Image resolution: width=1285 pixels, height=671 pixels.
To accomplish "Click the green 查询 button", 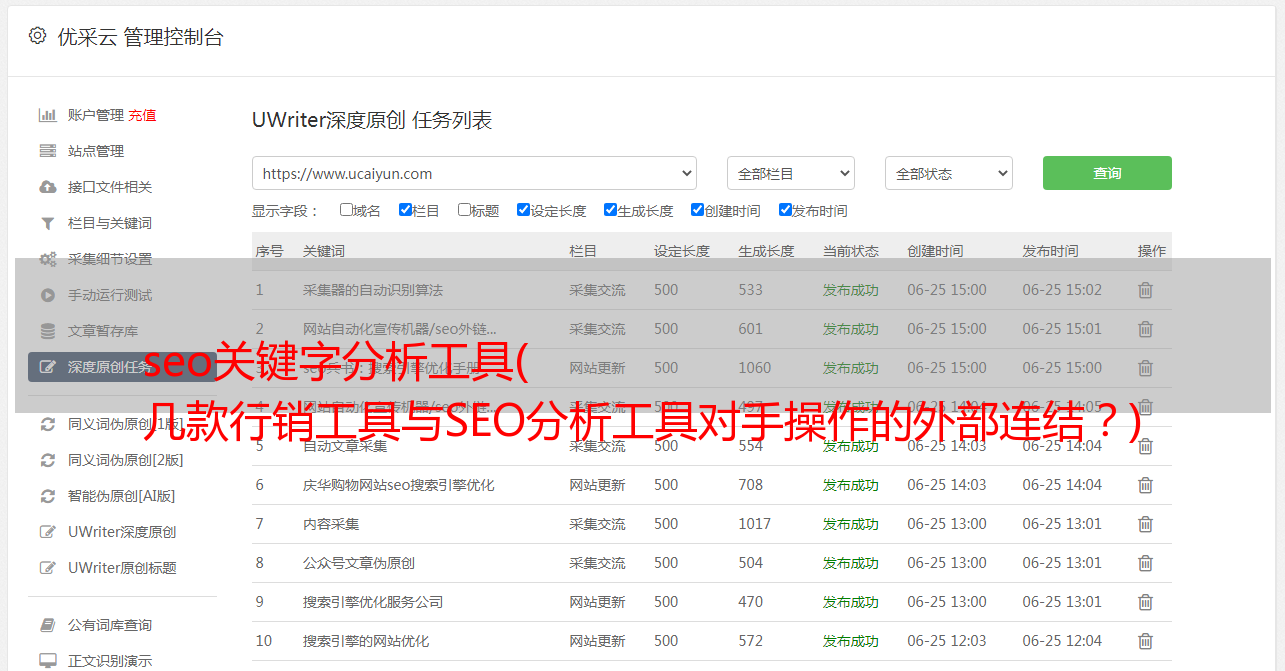I will (1107, 173).
